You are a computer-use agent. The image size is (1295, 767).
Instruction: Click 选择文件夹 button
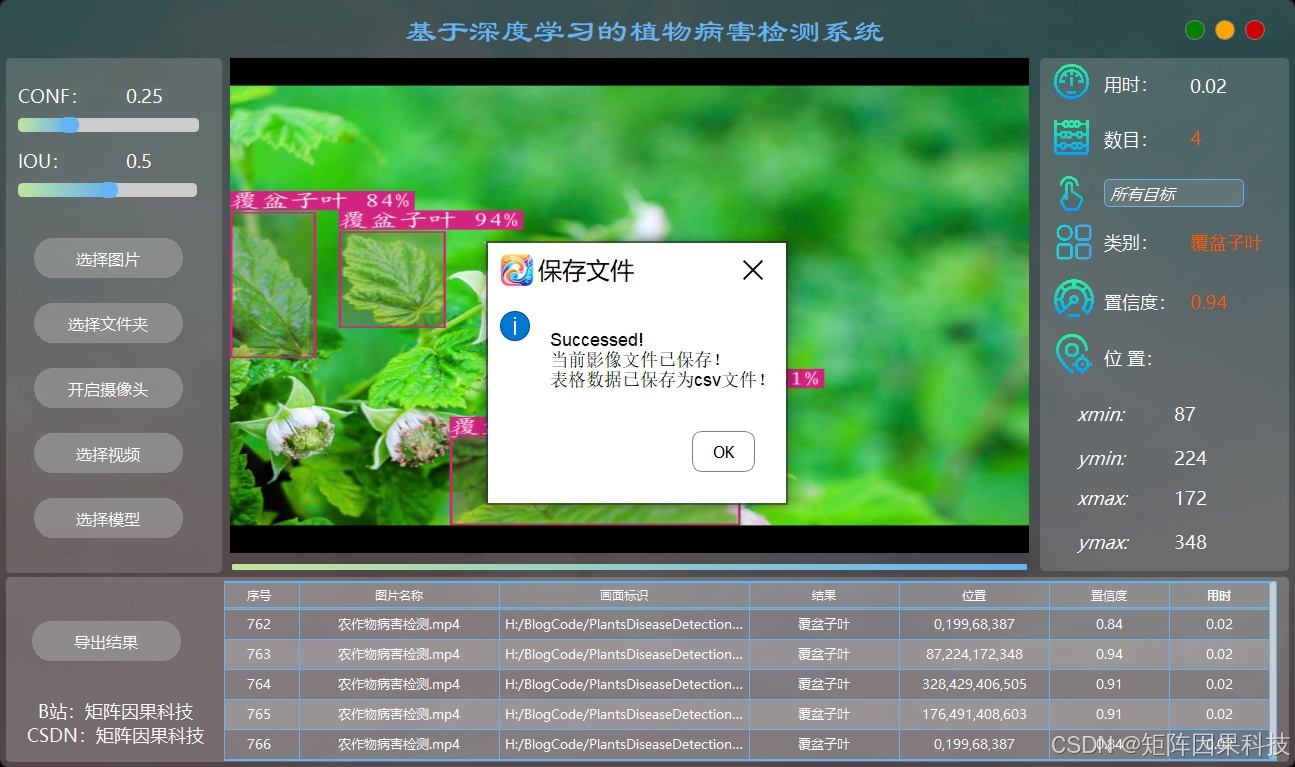[x=108, y=324]
